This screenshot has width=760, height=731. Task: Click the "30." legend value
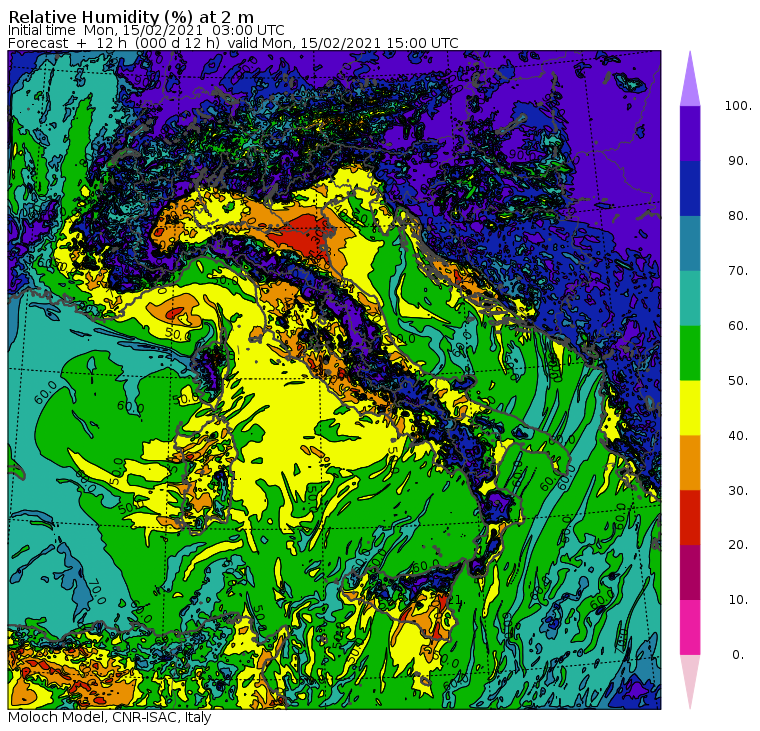738,491
